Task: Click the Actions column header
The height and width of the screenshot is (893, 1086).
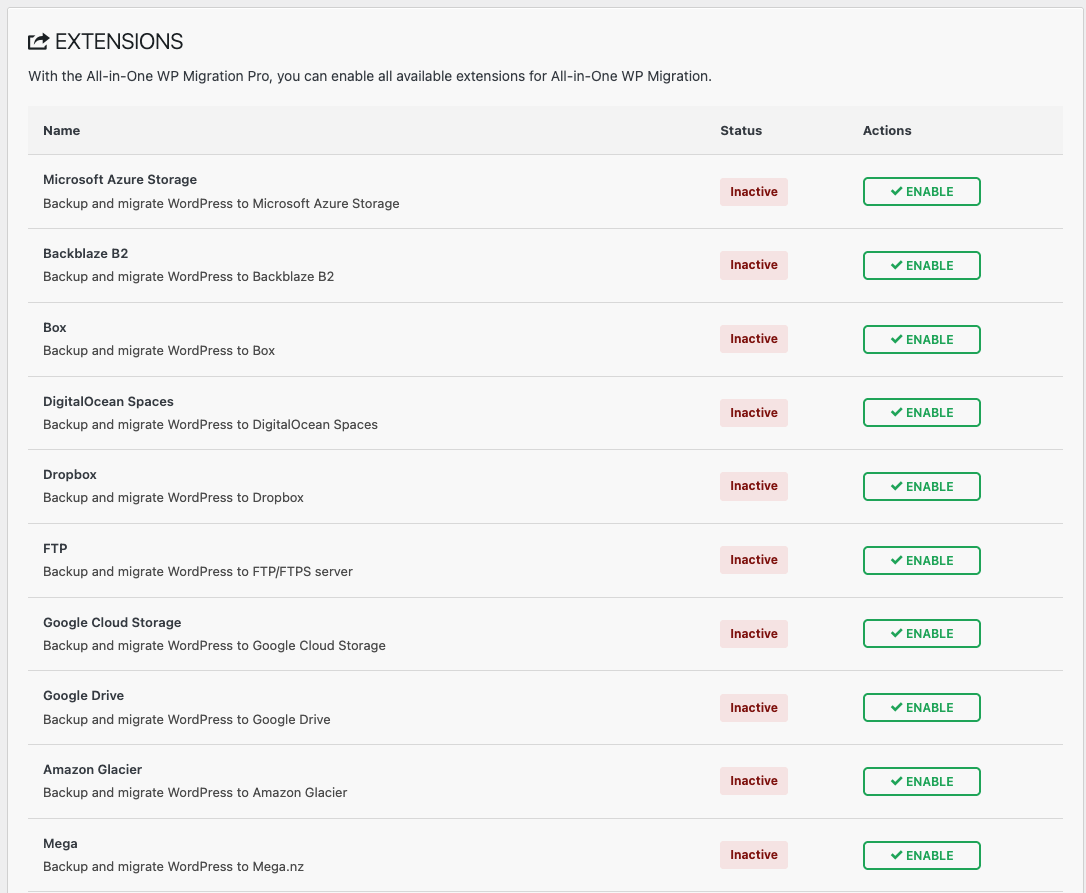Action: tap(887, 131)
